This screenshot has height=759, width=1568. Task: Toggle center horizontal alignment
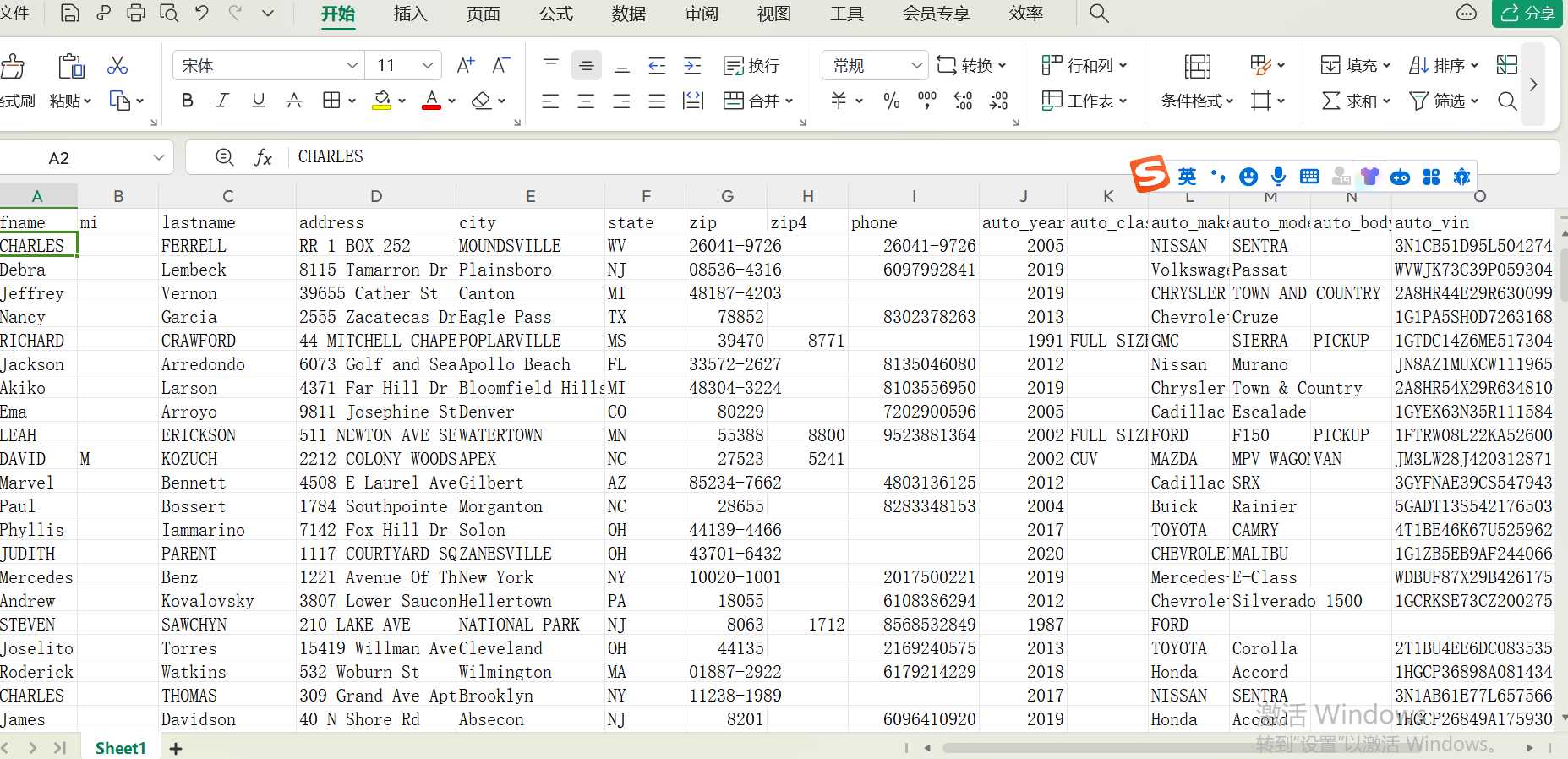tap(586, 101)
